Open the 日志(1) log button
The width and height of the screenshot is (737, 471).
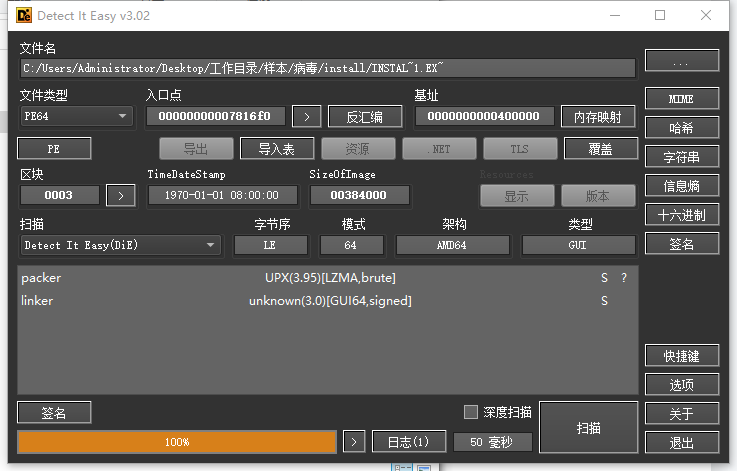coord(409,442)
